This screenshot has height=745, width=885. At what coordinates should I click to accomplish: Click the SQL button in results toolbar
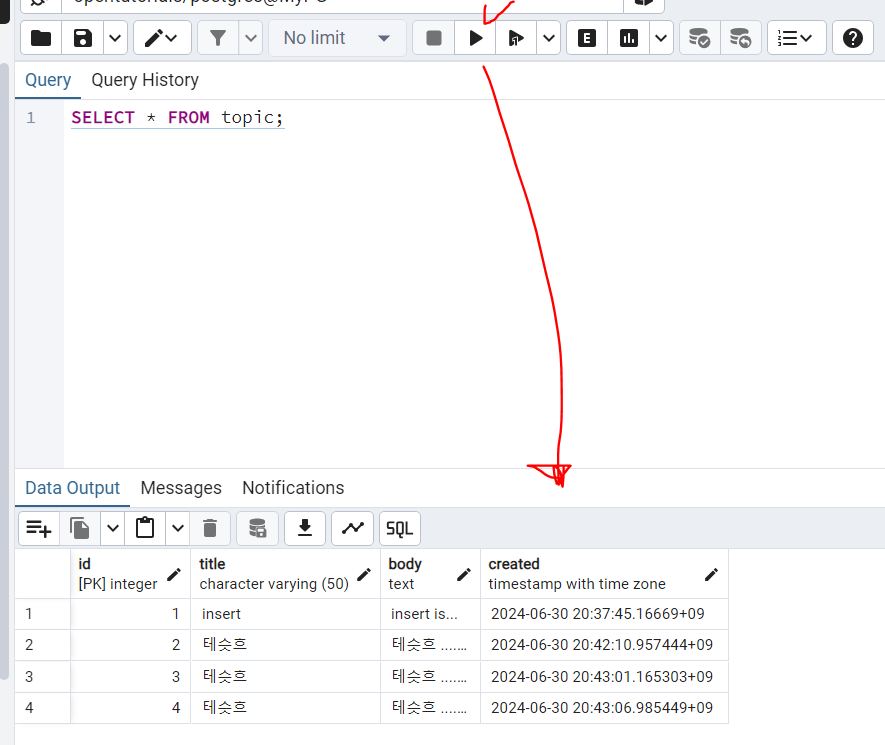[x=400, y=529]
